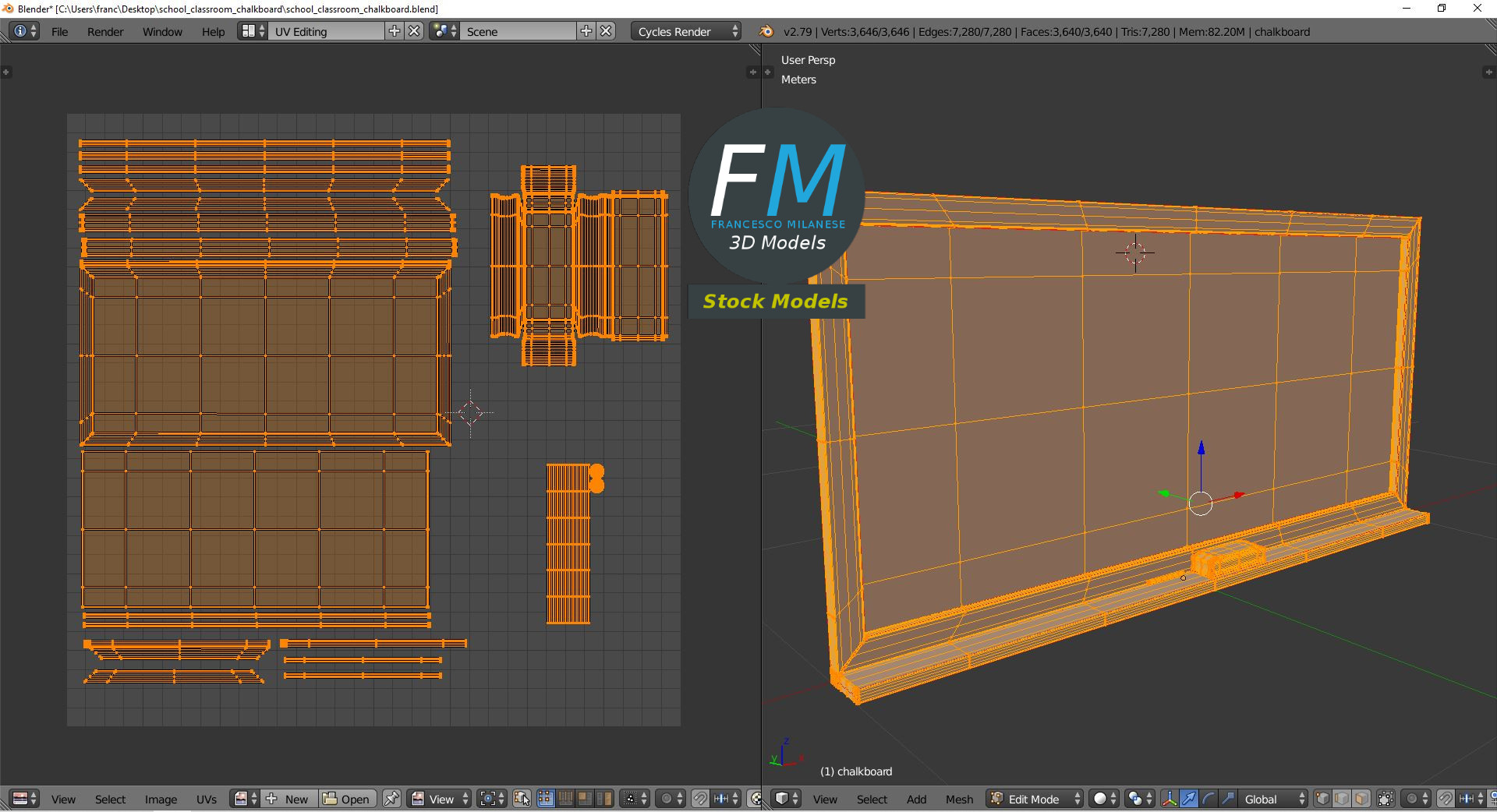Select island select mode in UV editor
The height and width of the screenshot is (812, 1497).
[606, 799]
